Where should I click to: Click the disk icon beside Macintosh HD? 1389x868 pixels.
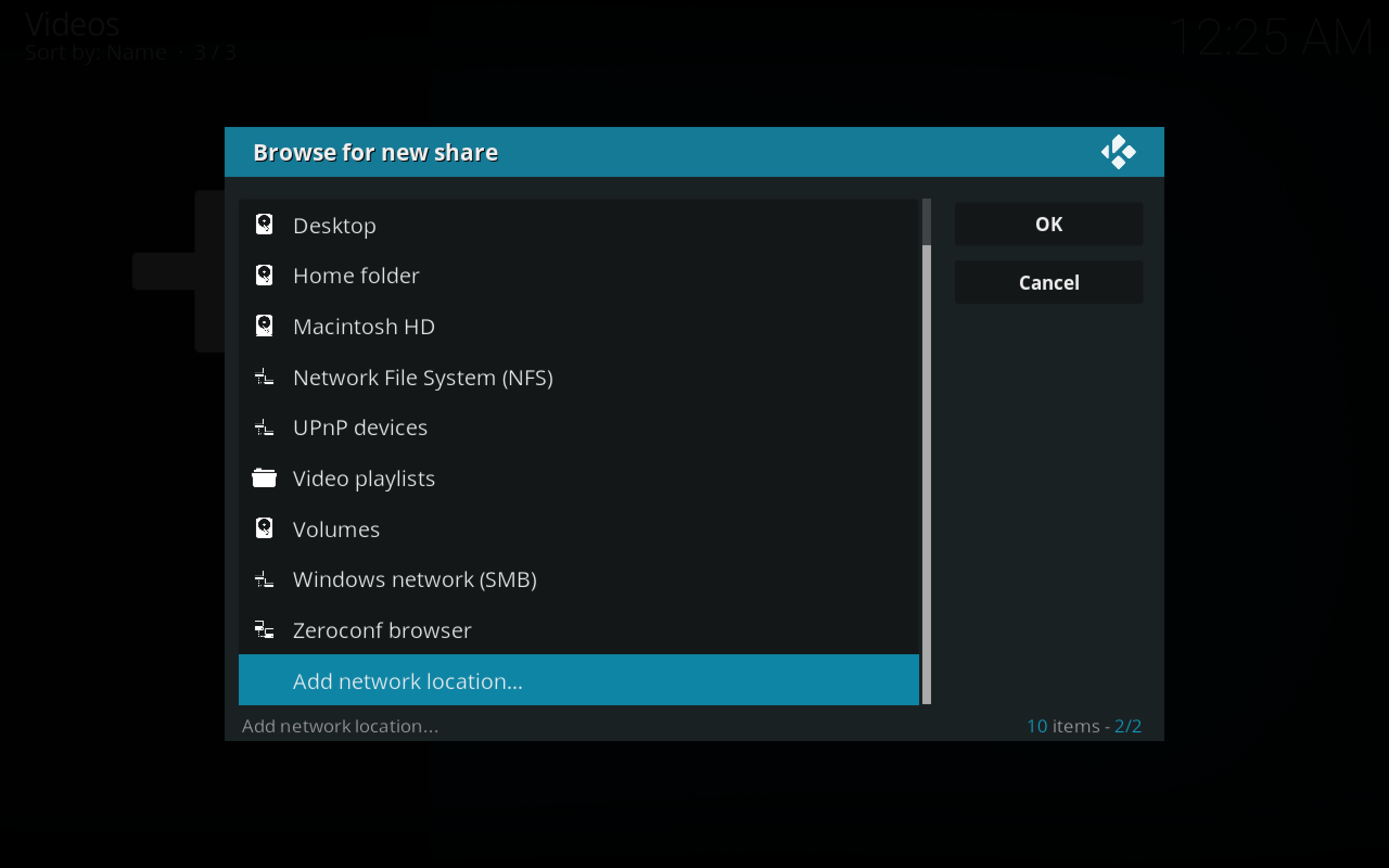coord(265,325)
